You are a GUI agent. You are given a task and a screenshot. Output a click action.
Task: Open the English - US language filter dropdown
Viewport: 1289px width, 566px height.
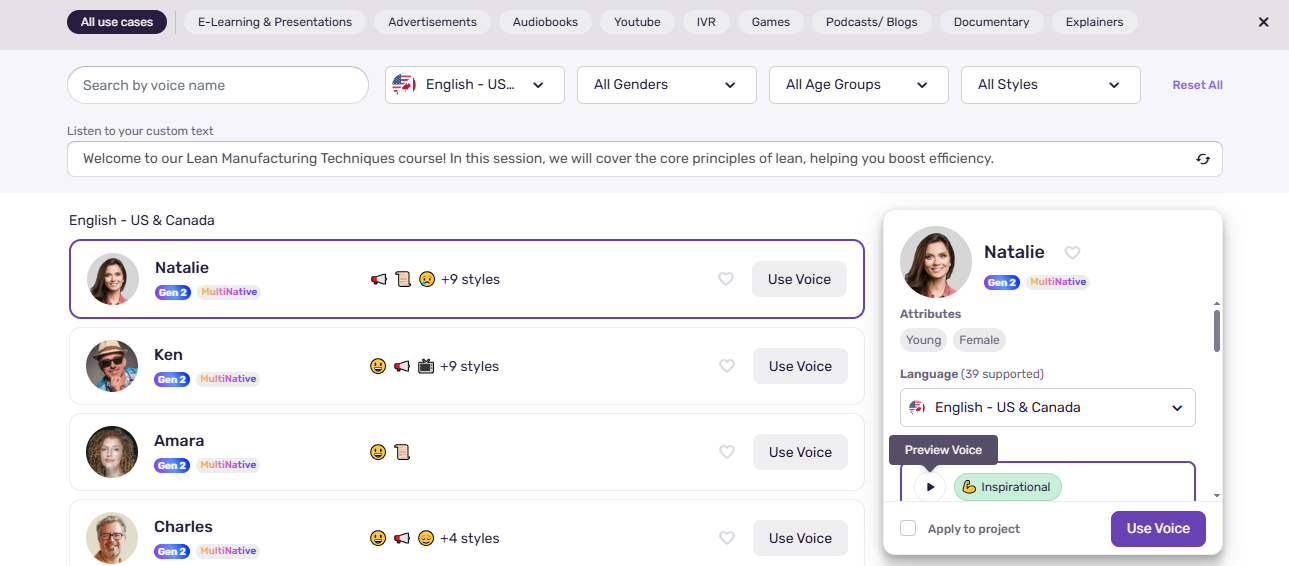[x=474, y=85]
